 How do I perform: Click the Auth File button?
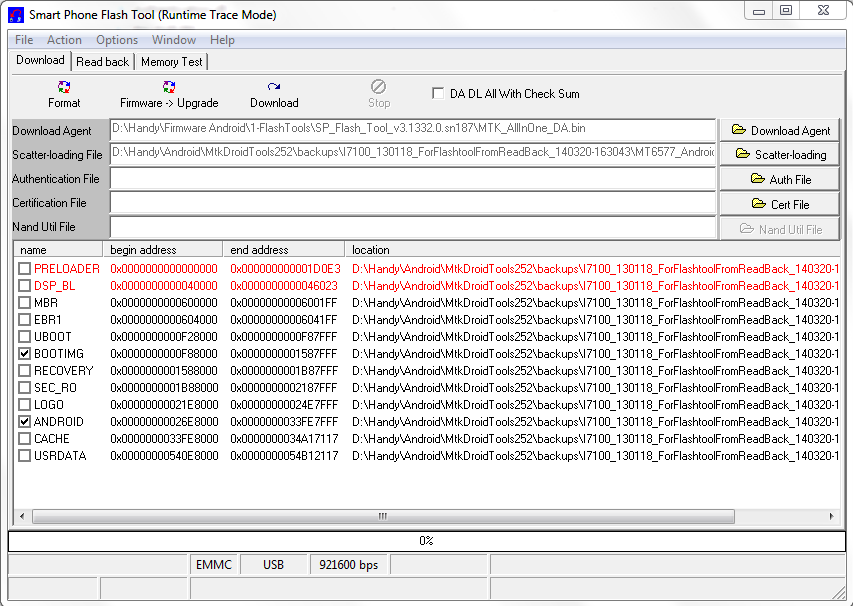[x=780, y=179]
